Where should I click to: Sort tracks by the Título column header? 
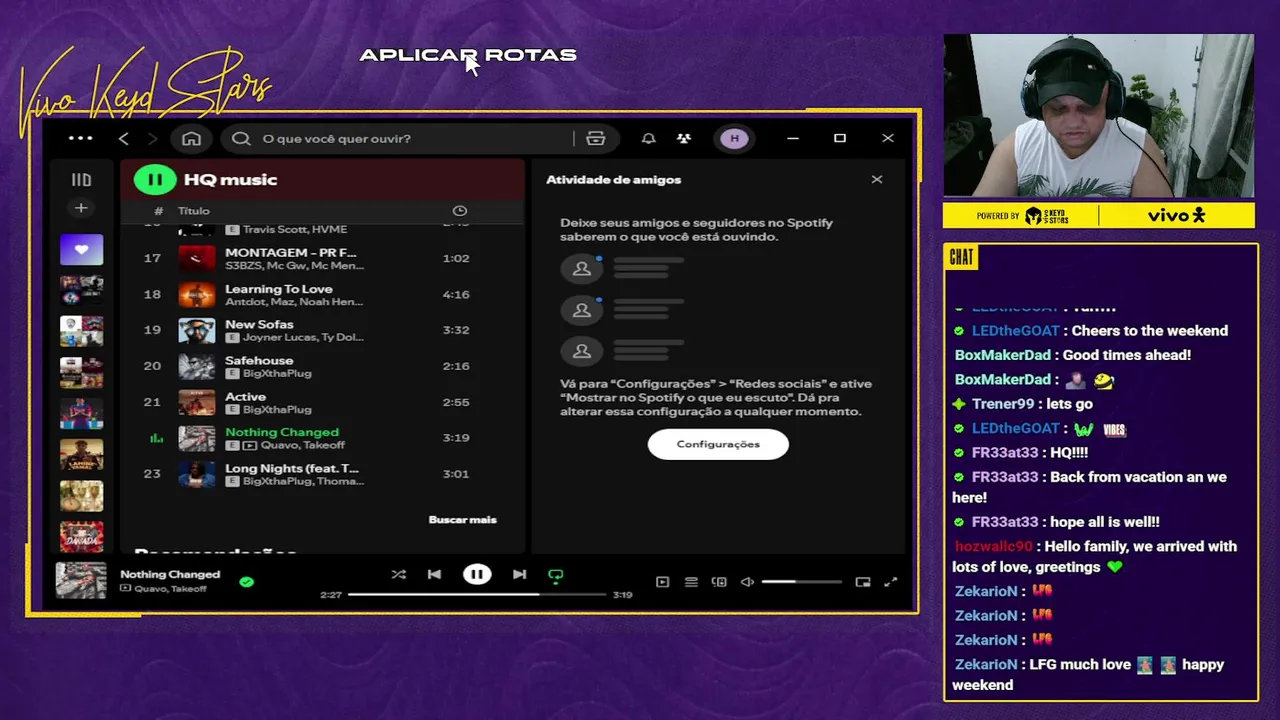(x=194, y=211)
